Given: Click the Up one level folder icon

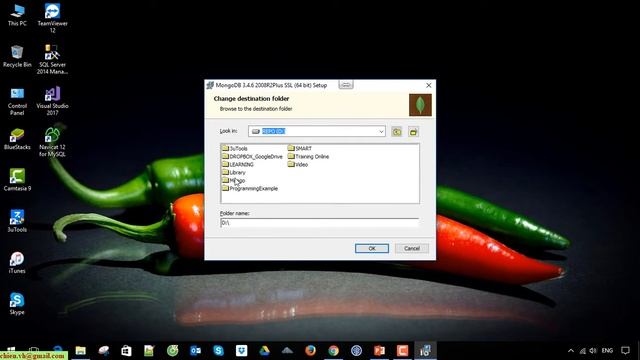Looking at the screenshot, I should coord(396,132).
